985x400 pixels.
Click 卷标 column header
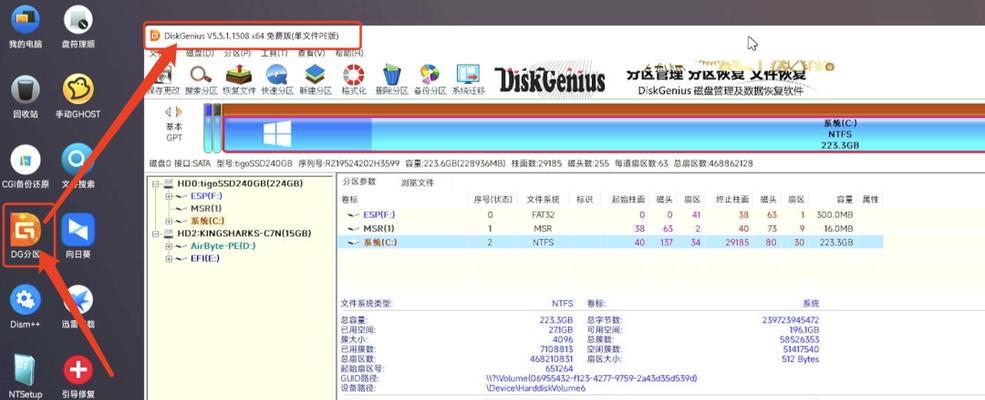(x=349, y=200)
